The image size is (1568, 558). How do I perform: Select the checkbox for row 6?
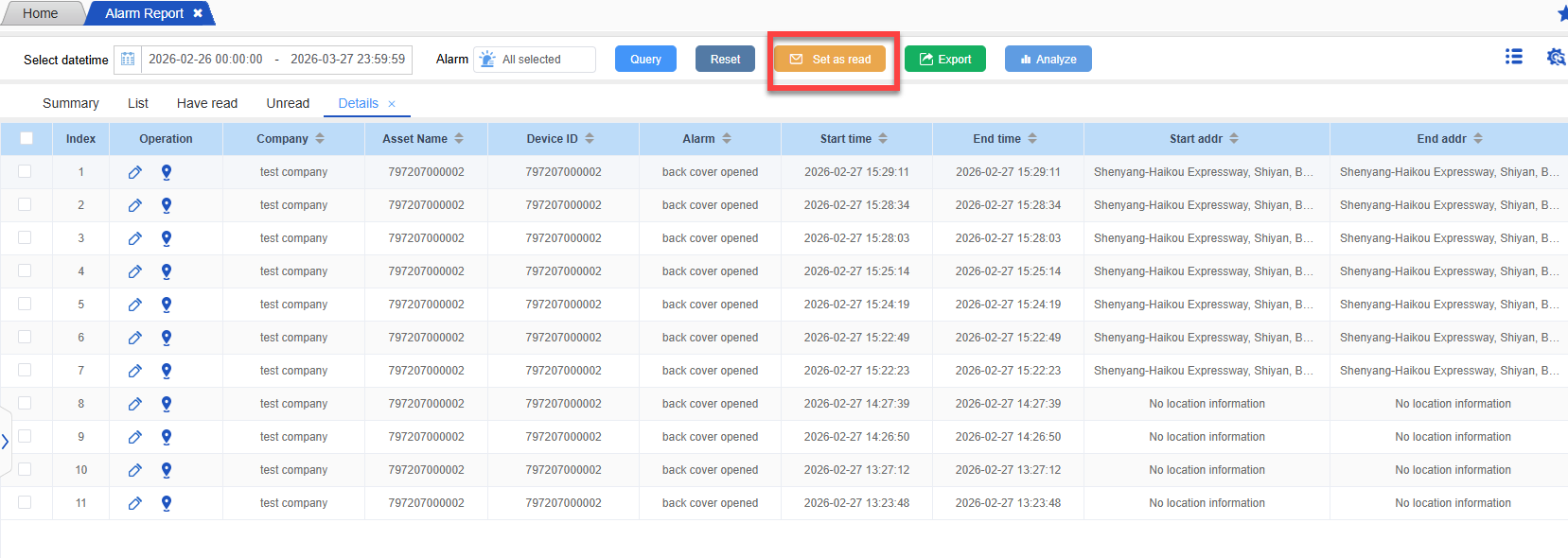coord(25,337)
